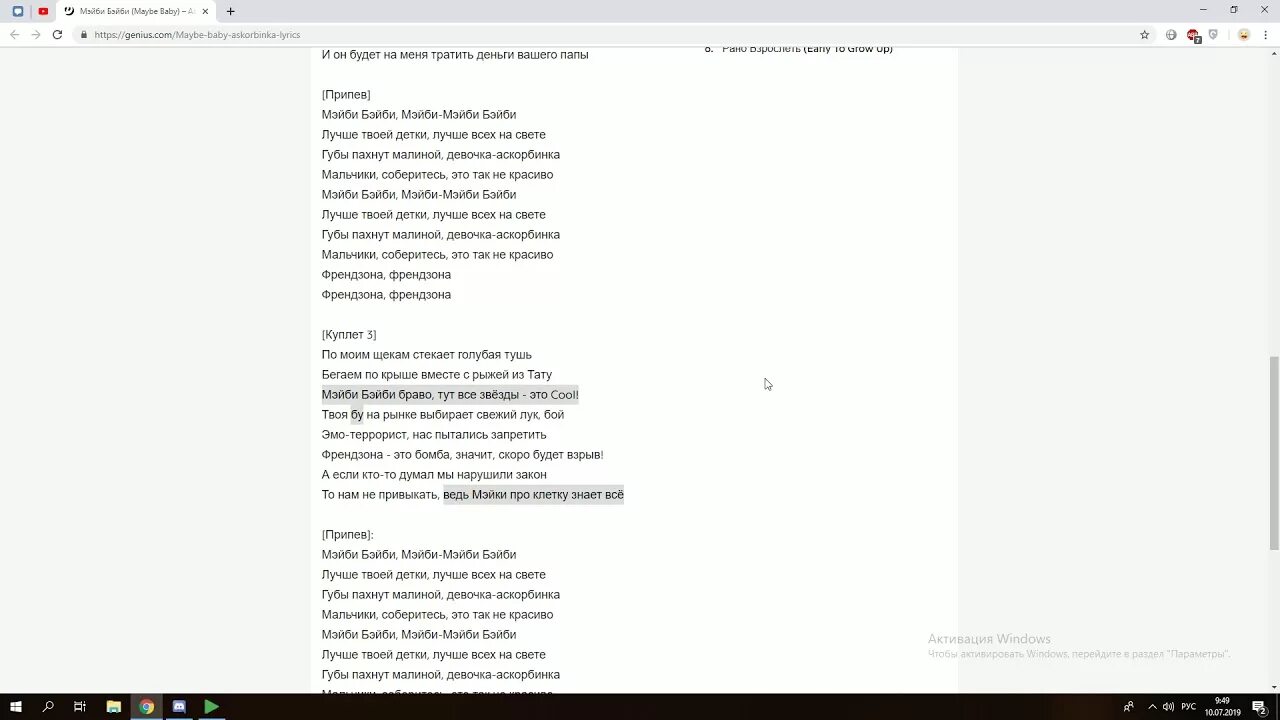Image resolution: width=1280 pixels, height=720 pixels.
Task: Click highlighted lyric 'Мэйби Бэйби браво, тут все звёзды'
Action: (x=450, y=394)
